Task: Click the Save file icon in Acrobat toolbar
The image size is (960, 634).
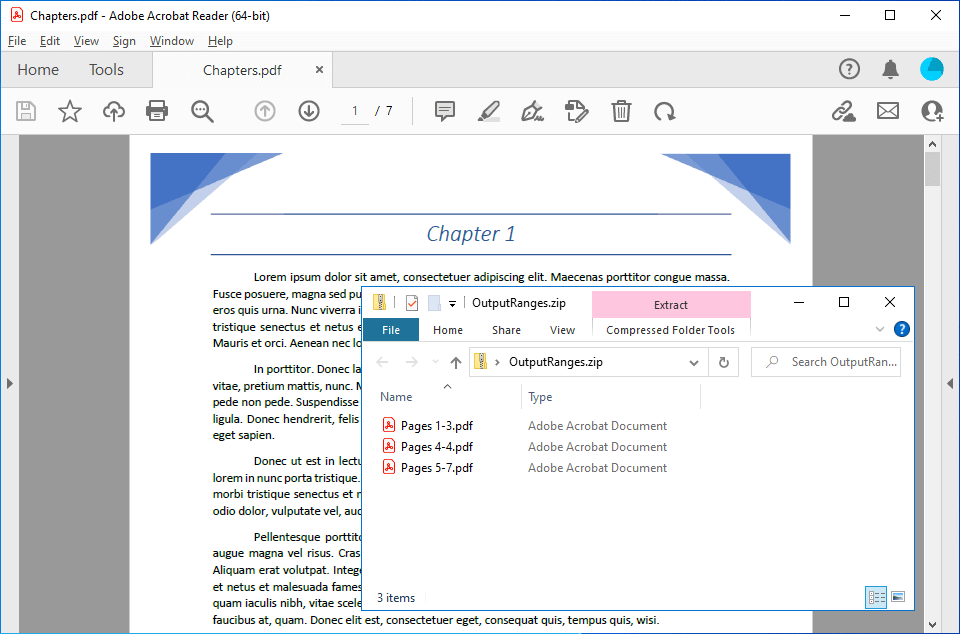Action: pyautogui.click(x=26, y=111)
